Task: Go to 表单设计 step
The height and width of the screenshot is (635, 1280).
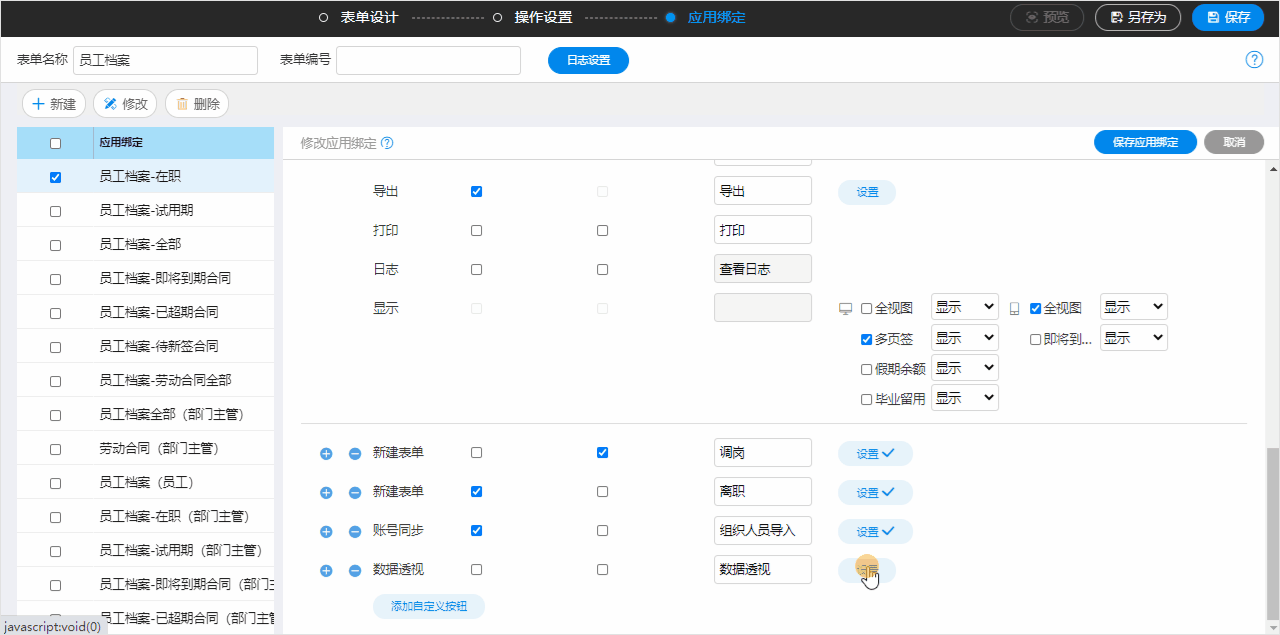Action: pyautogui.click(x=369, y=17)
